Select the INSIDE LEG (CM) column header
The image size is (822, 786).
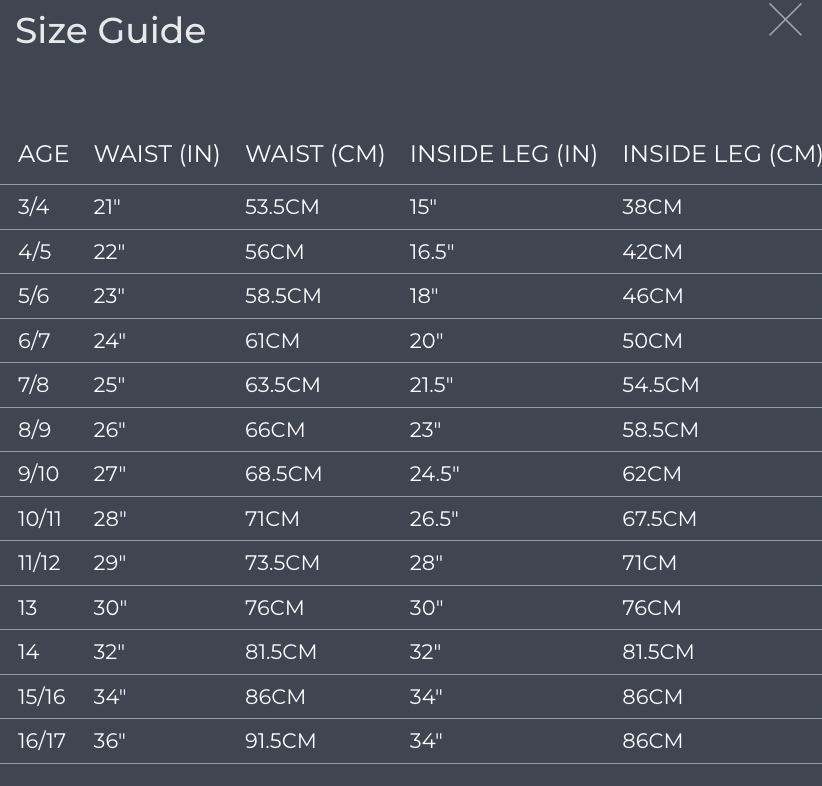point(722,154)
